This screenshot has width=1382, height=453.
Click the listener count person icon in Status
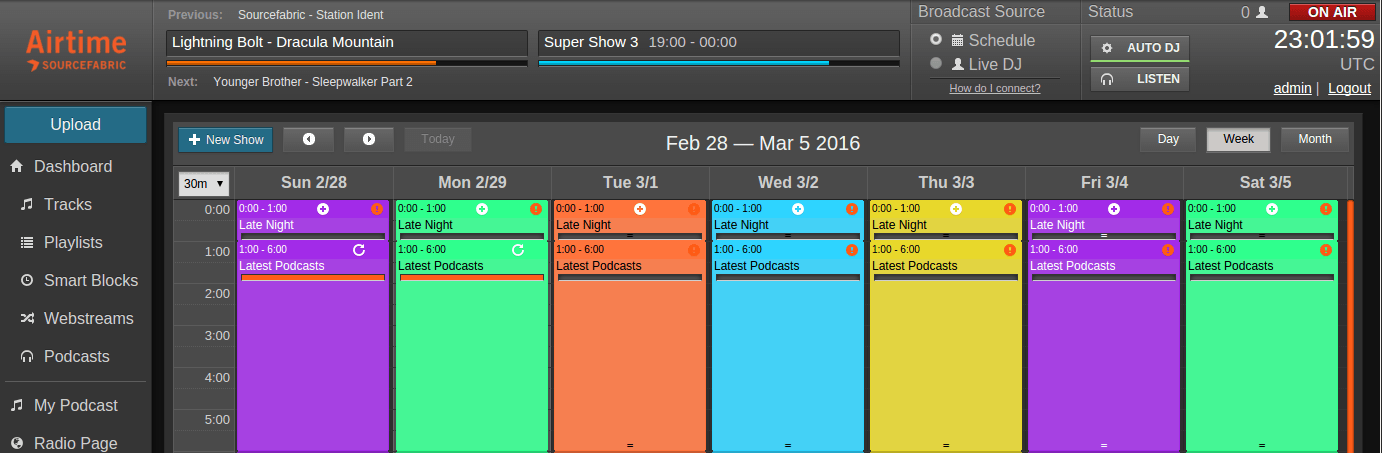click(x=1262, y=13)
